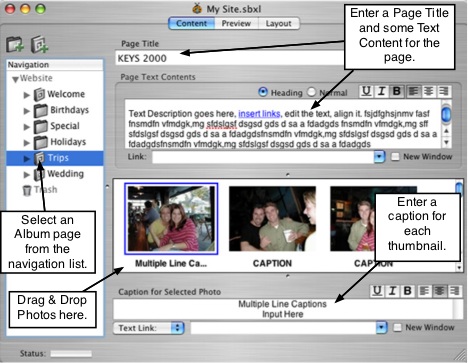Collapse the Website tree root
Image resolution: width=468 pixels, height=363 pixels.
tap(15, 79)
